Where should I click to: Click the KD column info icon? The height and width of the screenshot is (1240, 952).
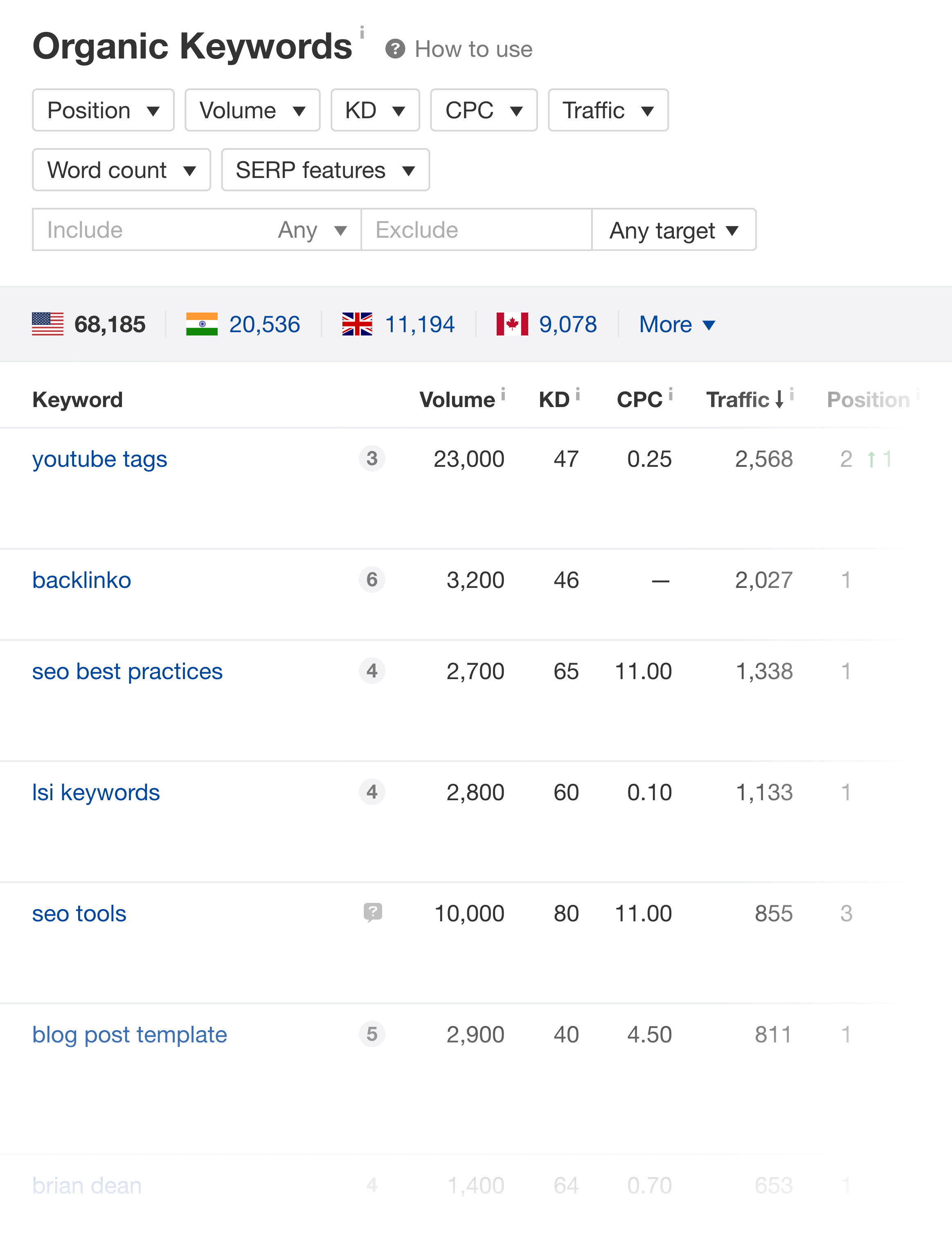(x=577, y=394)
